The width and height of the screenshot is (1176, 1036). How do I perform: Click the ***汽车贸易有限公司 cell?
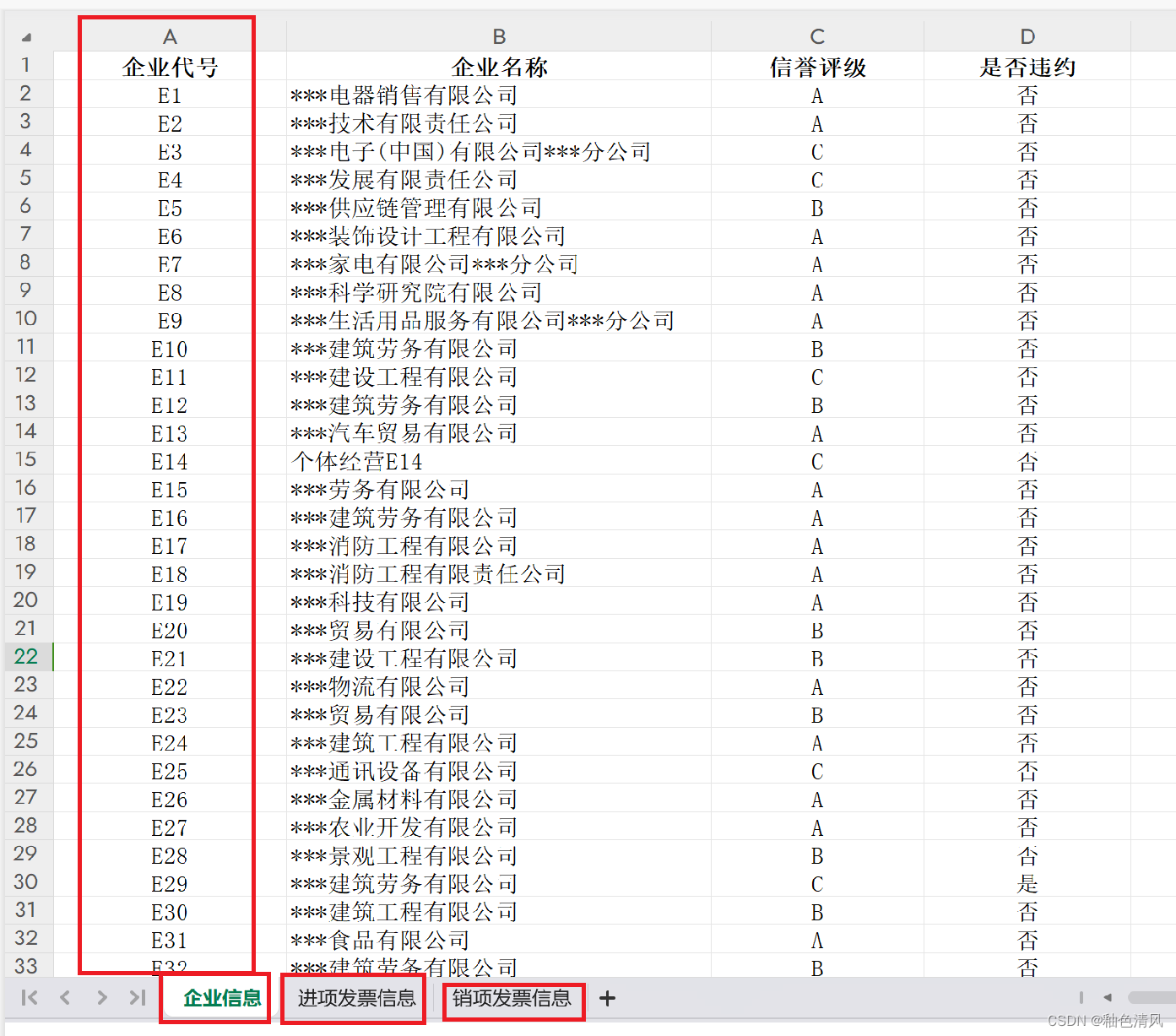[499, 432]
